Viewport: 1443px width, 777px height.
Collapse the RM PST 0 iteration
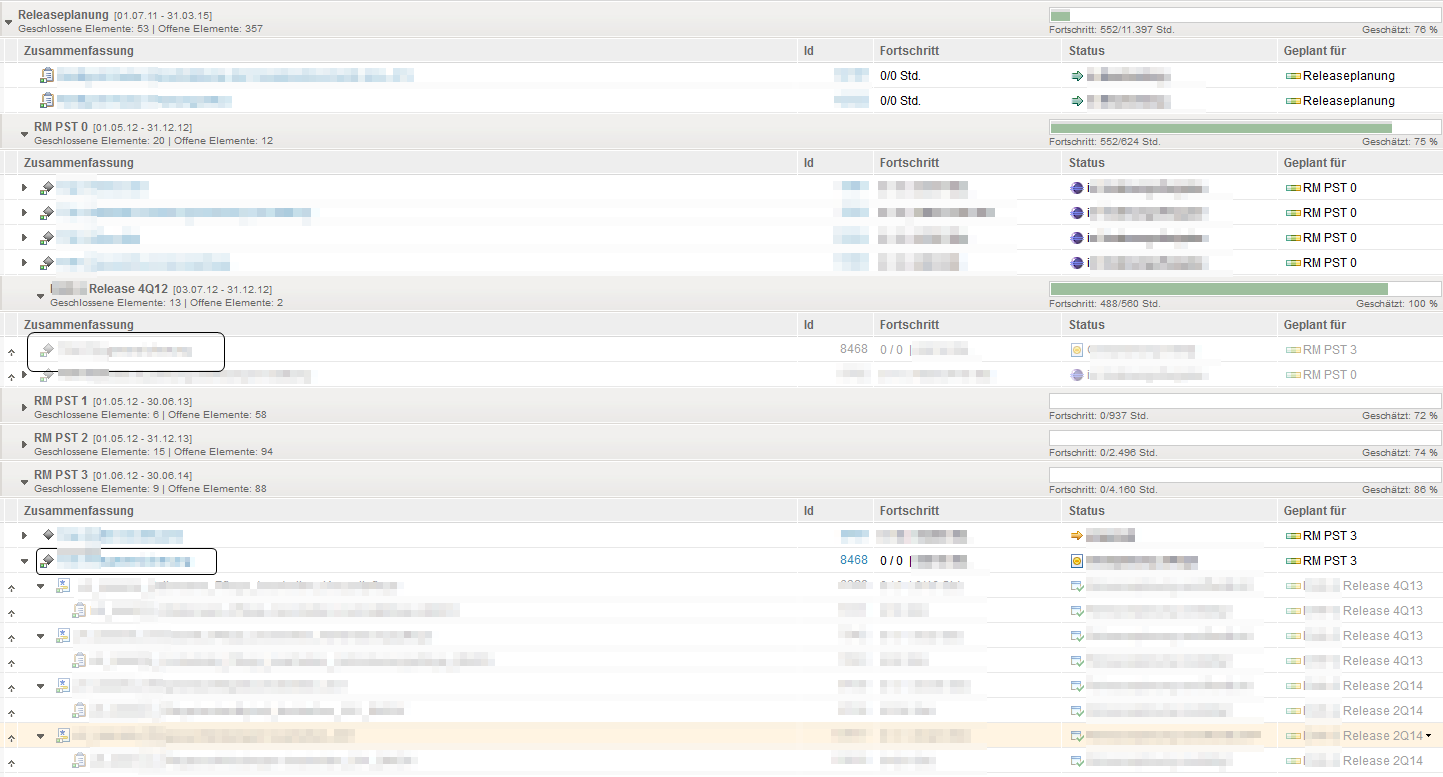pyautogui.click(x=25, y=133)
